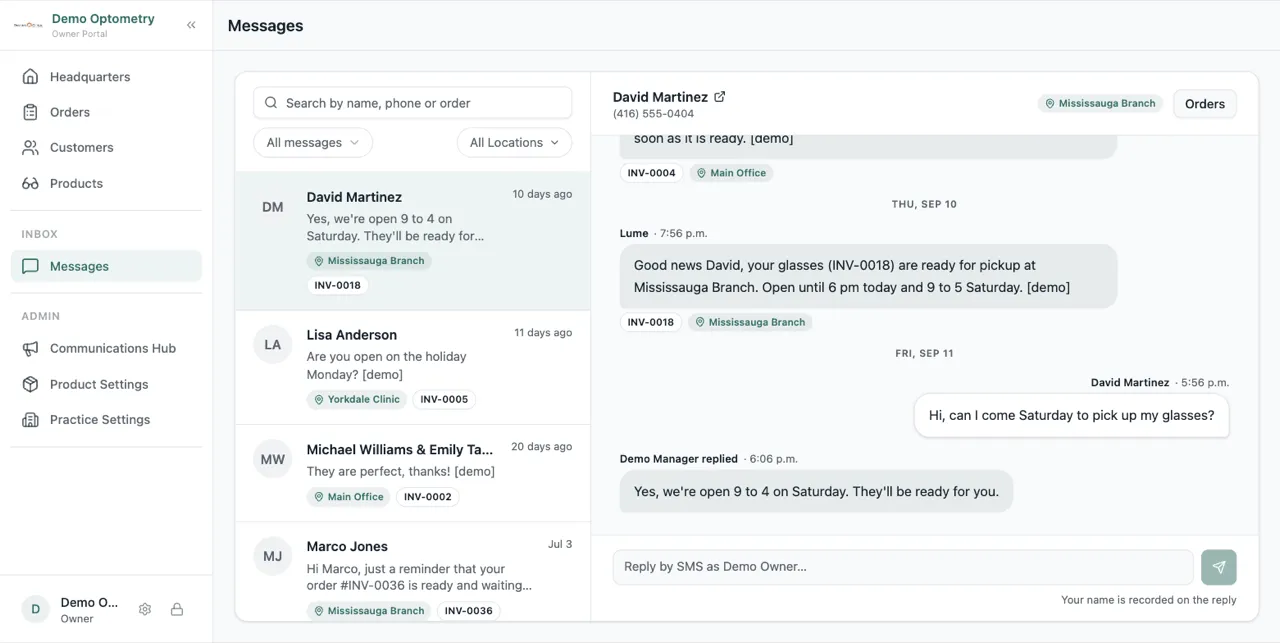Click the MW avatar in the conversation list
Screen dimensions: 1280x643
click(273, 459)
